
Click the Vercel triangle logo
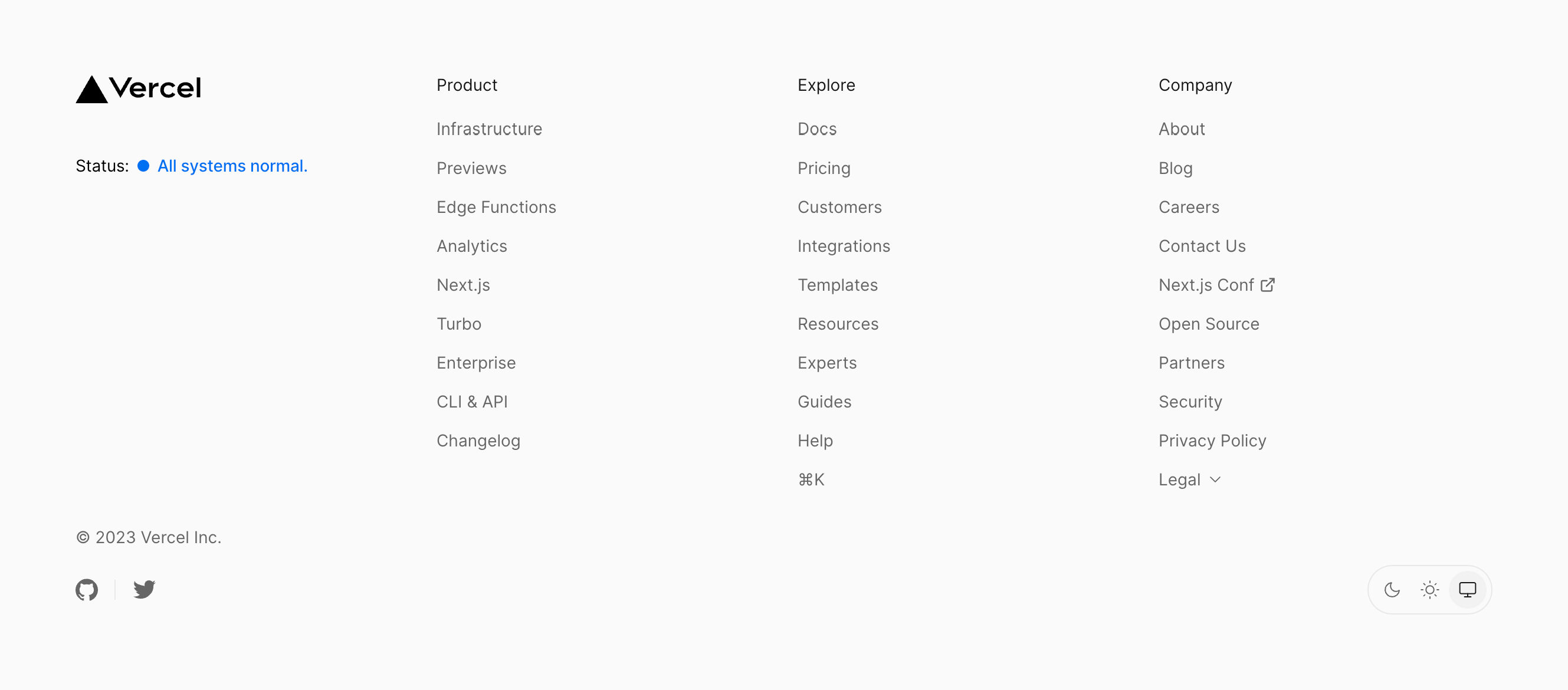point(91,90)
